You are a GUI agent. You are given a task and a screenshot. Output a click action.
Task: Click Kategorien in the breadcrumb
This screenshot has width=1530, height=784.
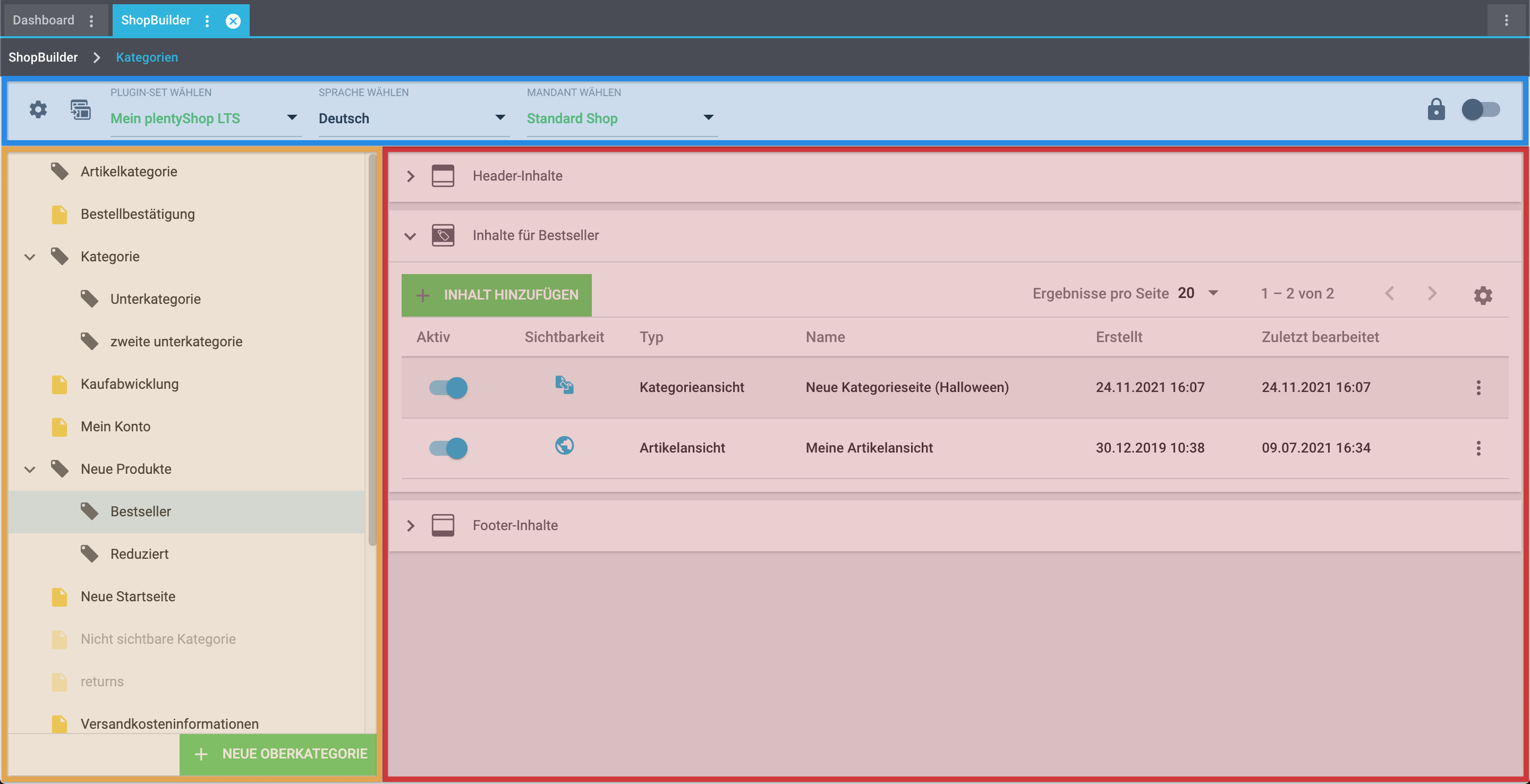[147, 57]
